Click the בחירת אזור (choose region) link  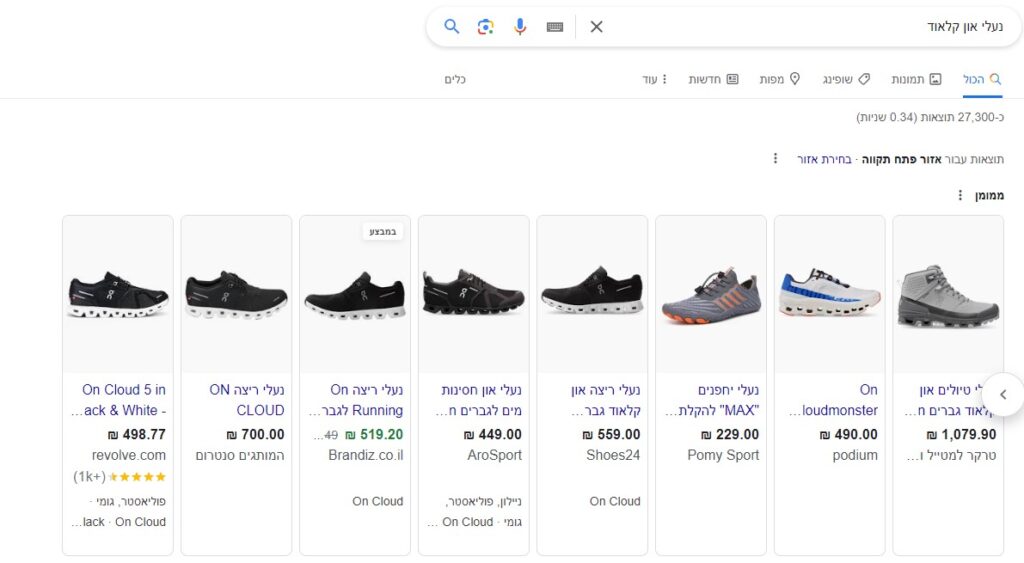824,159
